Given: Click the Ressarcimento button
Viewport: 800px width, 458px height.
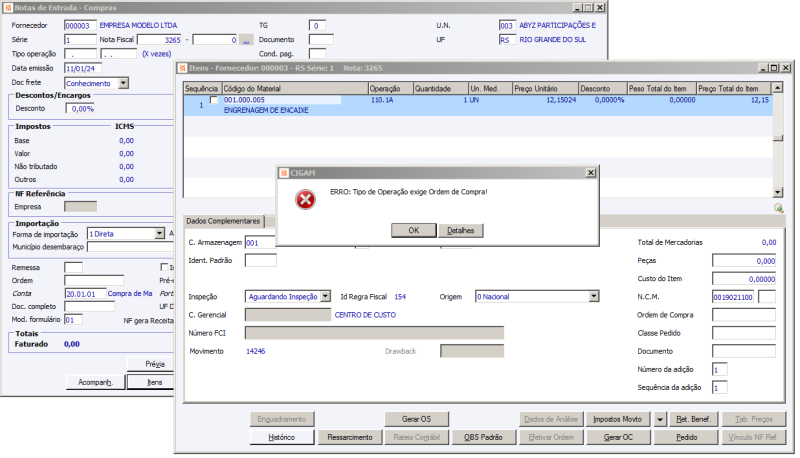Looking at the screenshot, I should pos(350,437).
